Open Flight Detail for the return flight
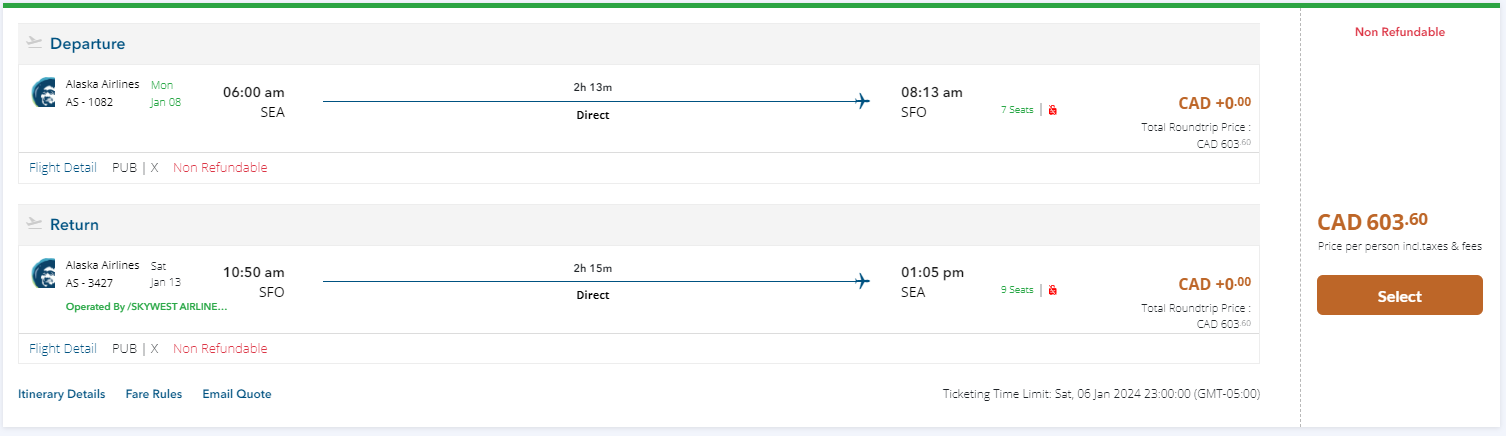1506x436 pixels. 63,349
